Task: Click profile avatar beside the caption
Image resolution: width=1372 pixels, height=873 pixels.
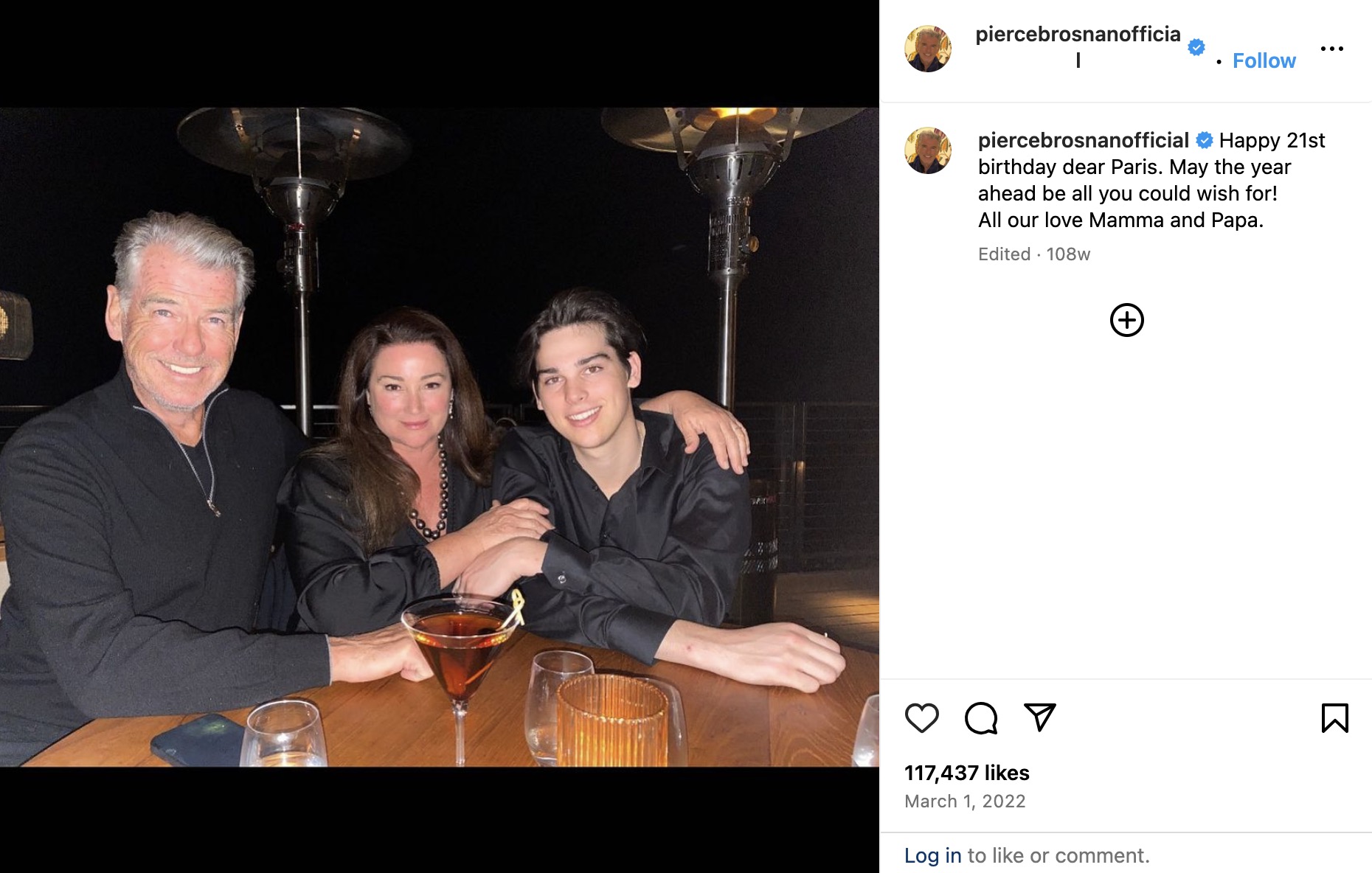Action: tap(927, 150)
